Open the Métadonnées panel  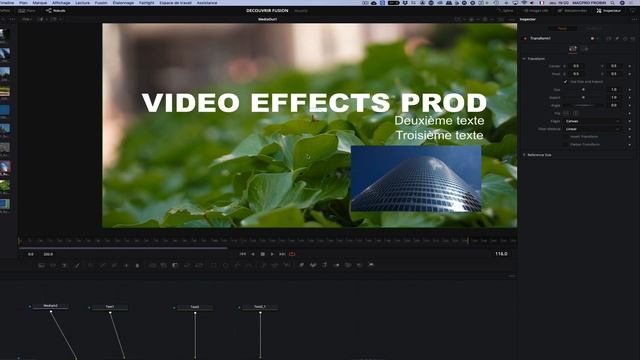[x=572, y=11]
